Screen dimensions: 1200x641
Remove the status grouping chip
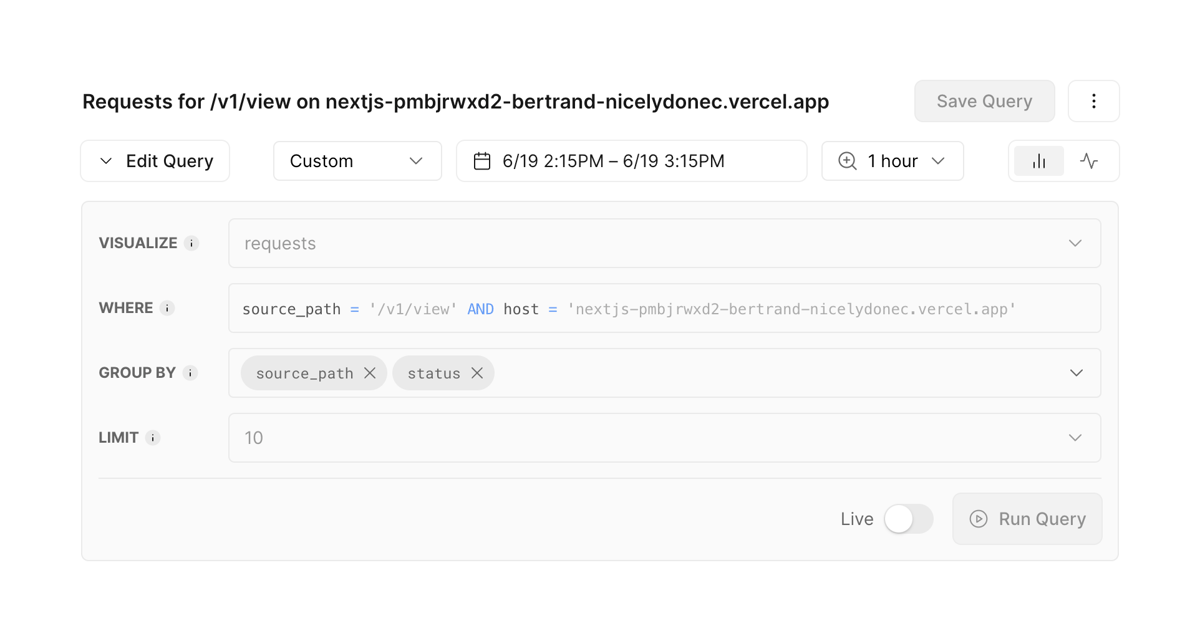coord(477,372)
